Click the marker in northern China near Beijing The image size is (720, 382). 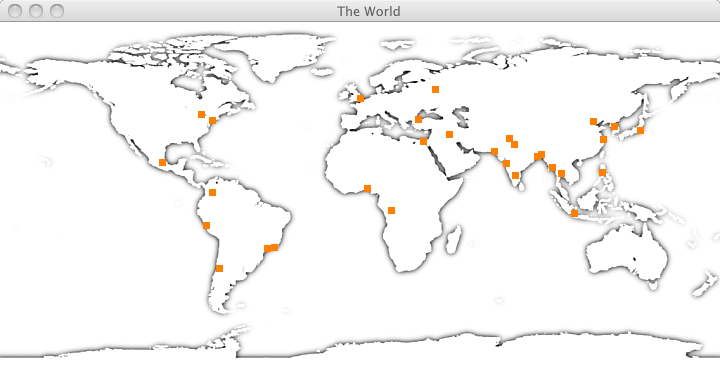pos(593,122)
